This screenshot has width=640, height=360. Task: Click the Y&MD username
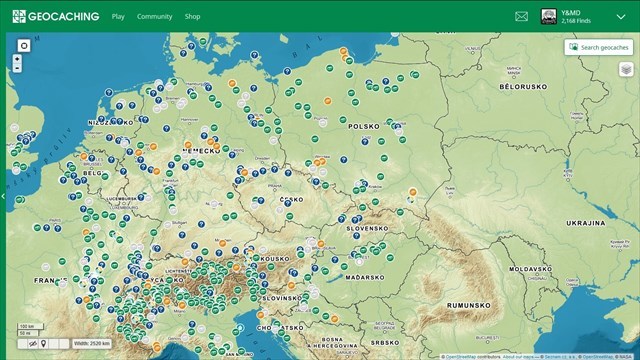(571, 13)
